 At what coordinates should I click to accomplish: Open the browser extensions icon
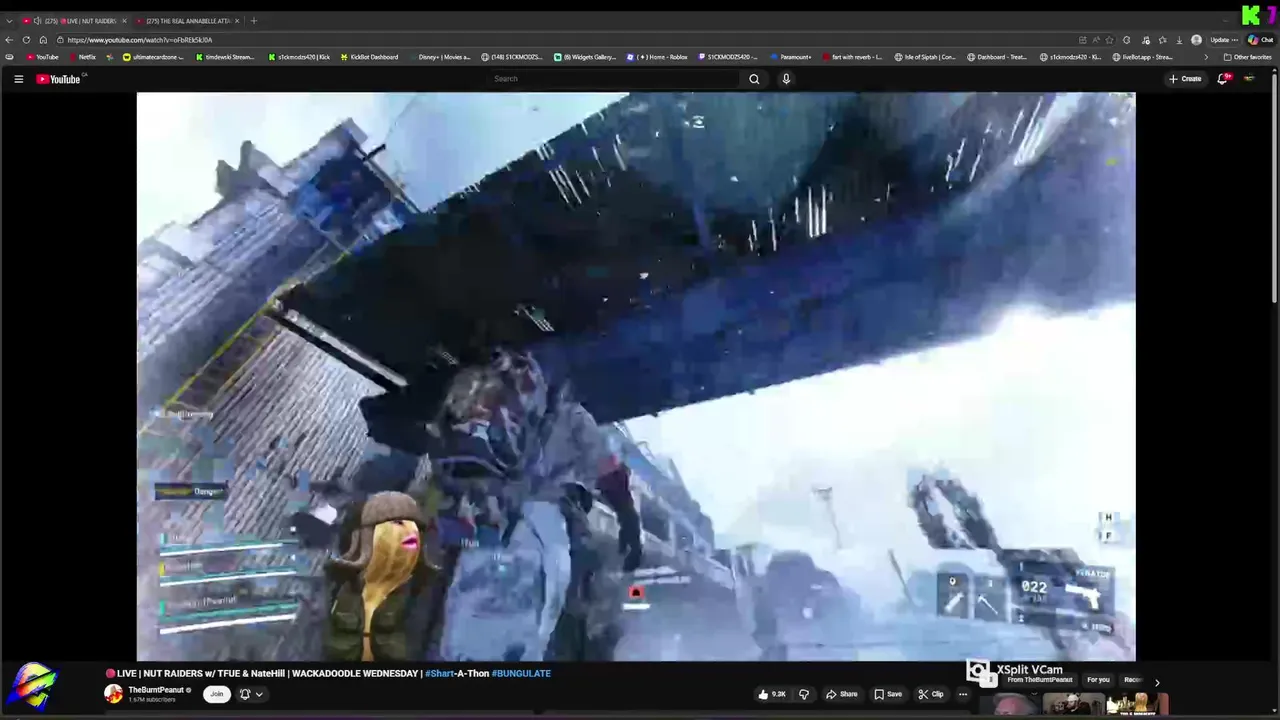(1126, 40)
